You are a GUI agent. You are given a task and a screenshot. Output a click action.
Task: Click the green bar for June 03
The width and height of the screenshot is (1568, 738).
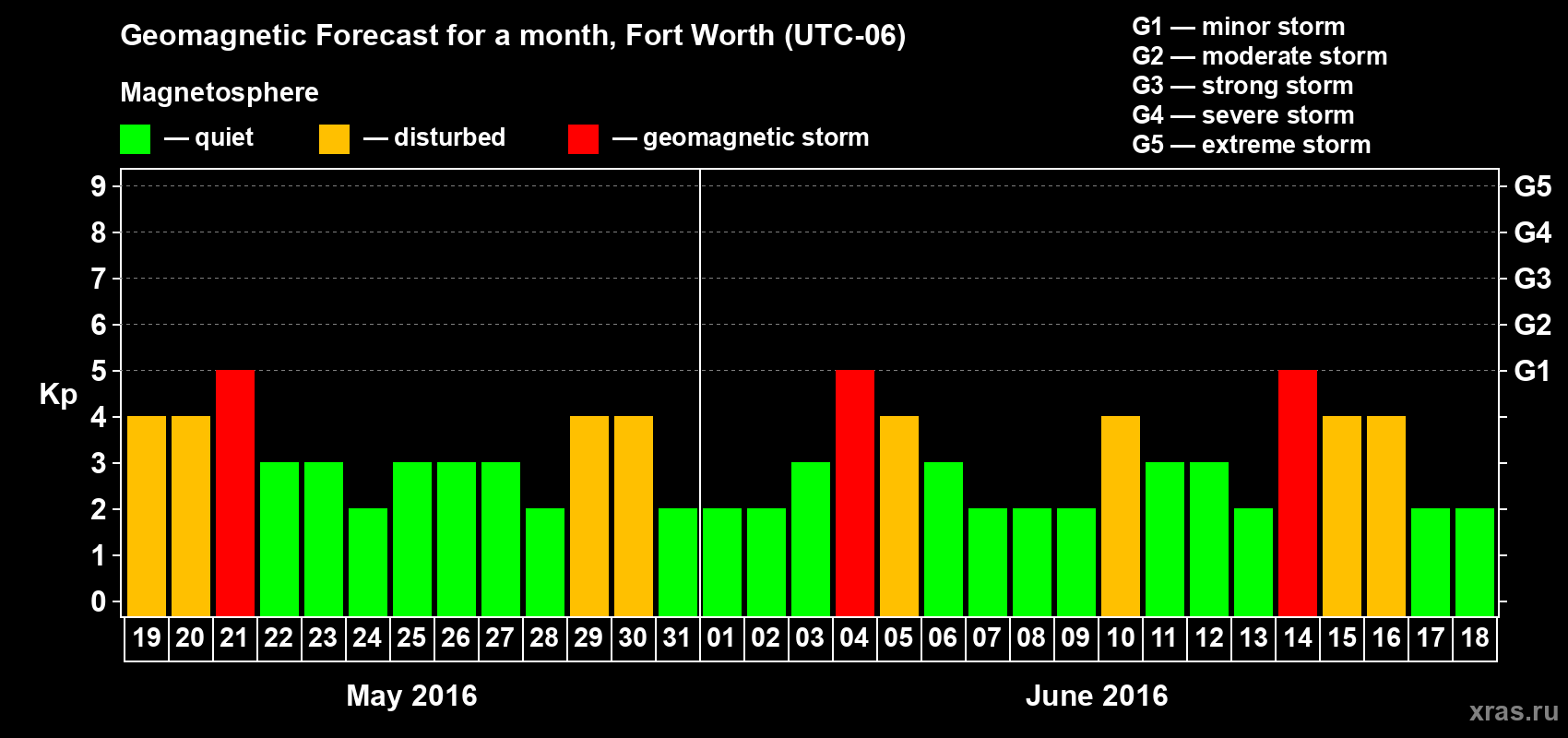pos(811,540)
